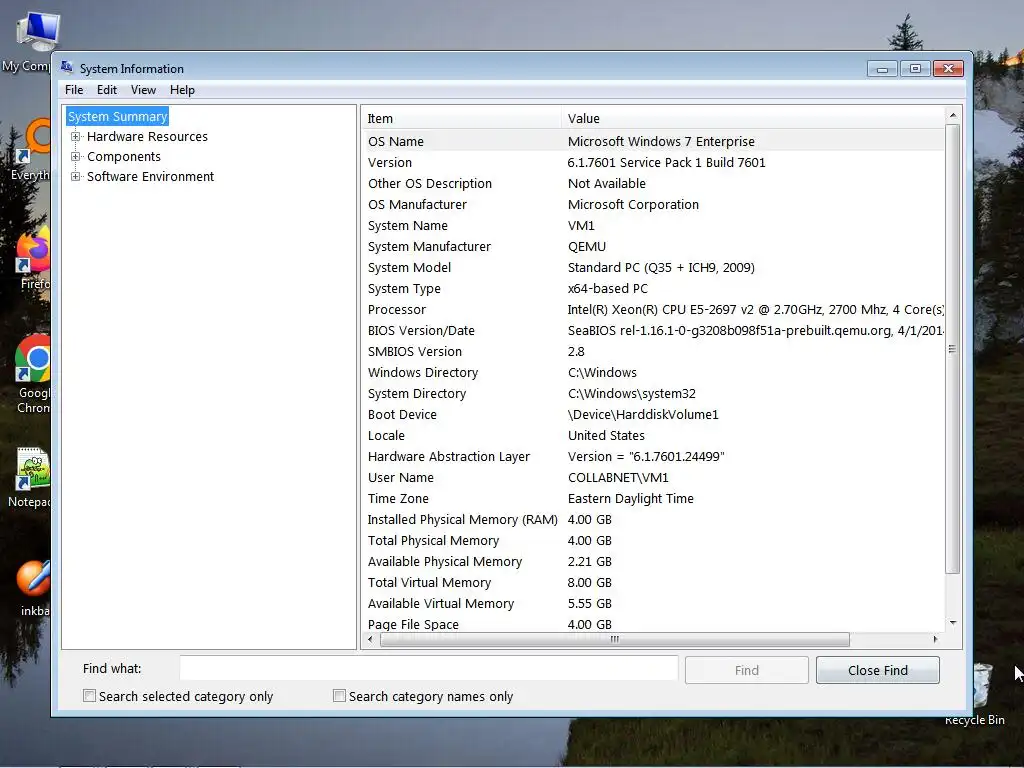This screenshot has height=768, width=1024.
Task: Select the Boot Device row
Action: [x=653, y=414]
